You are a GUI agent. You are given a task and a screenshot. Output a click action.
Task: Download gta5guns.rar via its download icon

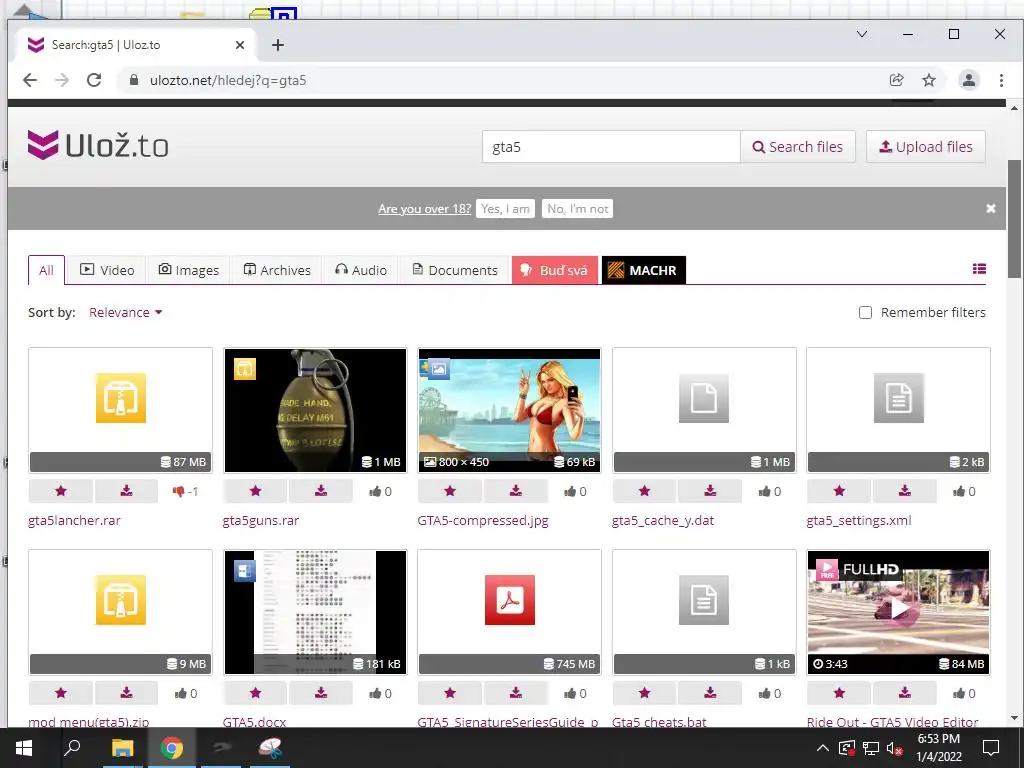point(321,491)
